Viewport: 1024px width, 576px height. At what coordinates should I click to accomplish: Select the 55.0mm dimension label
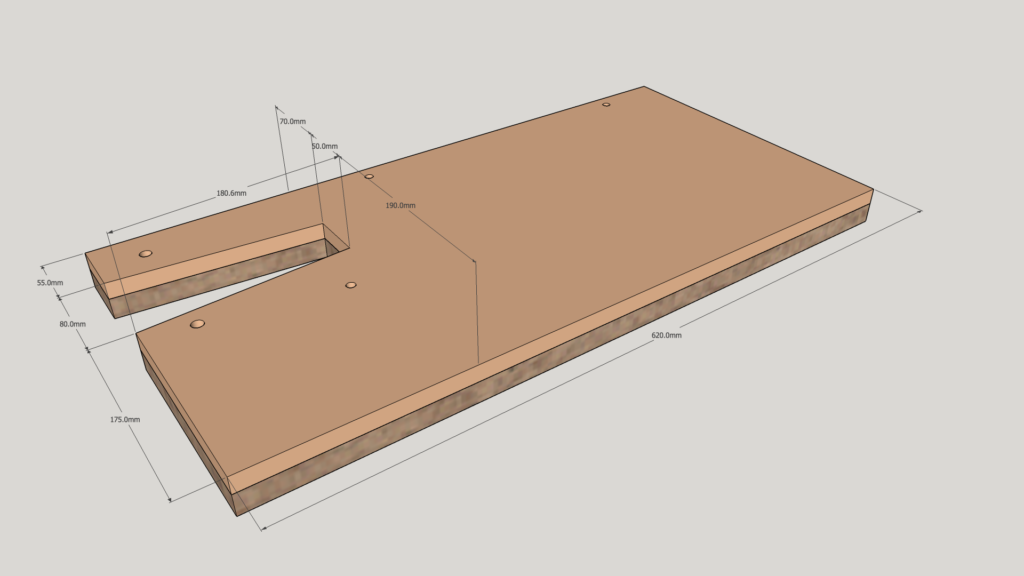(x=50, y=283)
